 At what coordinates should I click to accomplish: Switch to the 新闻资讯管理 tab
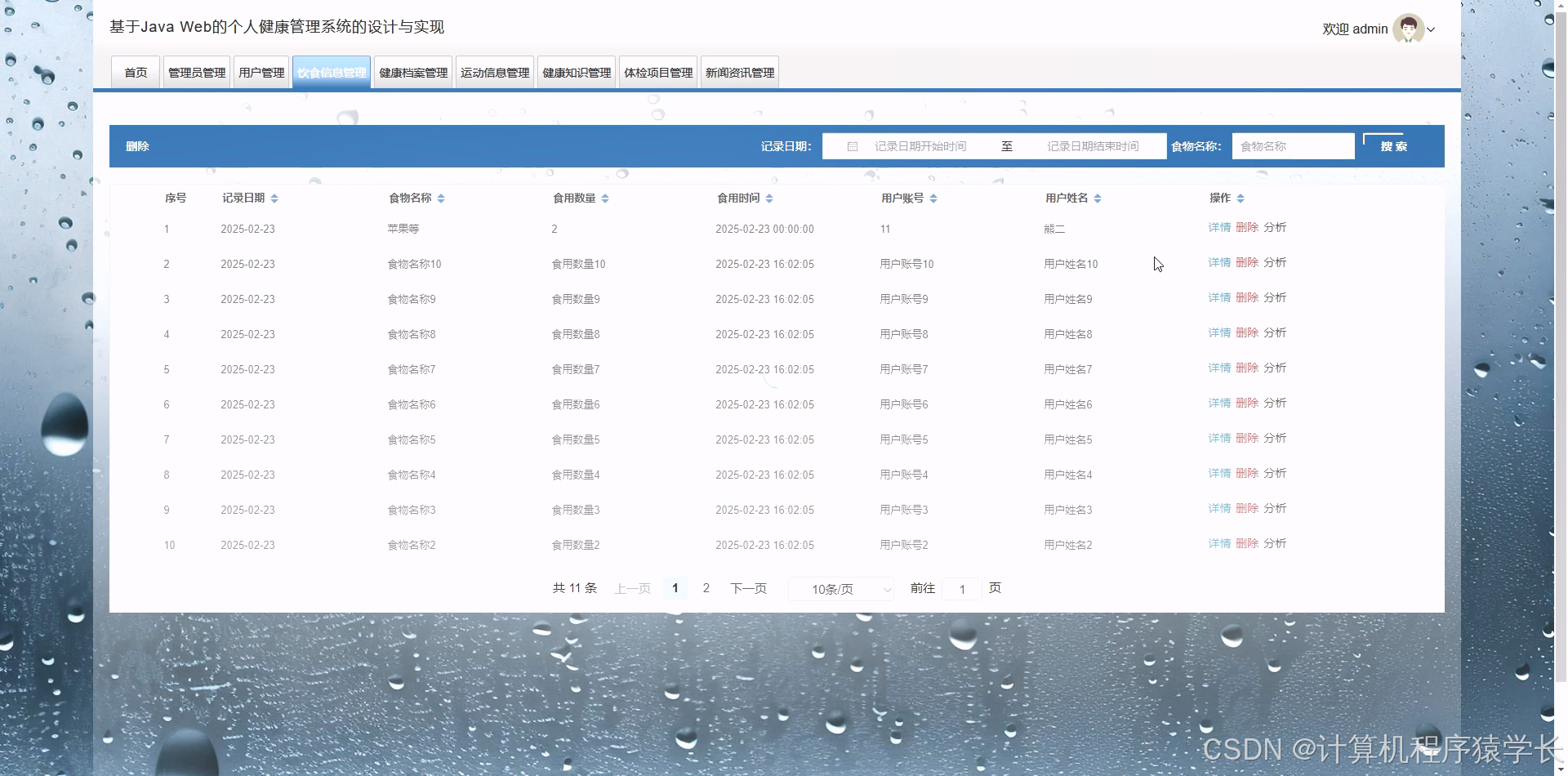tap(738, 71)
